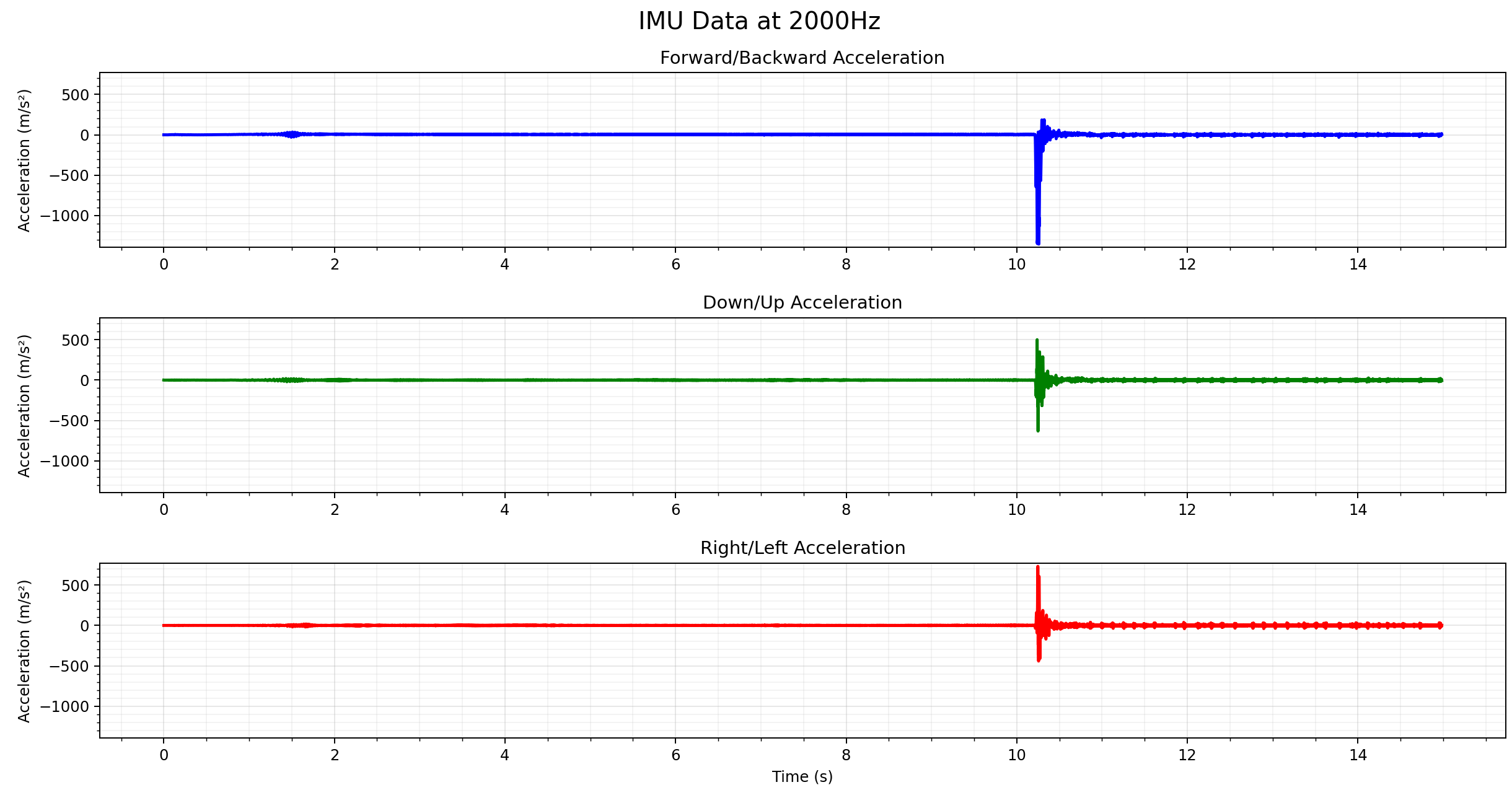Click the red negative spike bottom in bottom plot
This screenshot has height=790, width=1512.
coord(1039,659)
